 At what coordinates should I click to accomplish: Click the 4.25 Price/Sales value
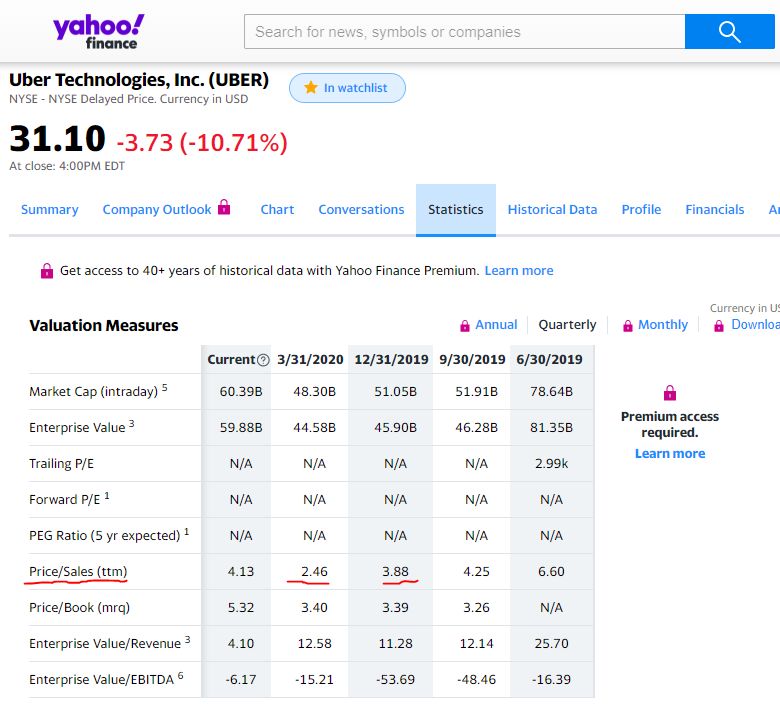477,572
